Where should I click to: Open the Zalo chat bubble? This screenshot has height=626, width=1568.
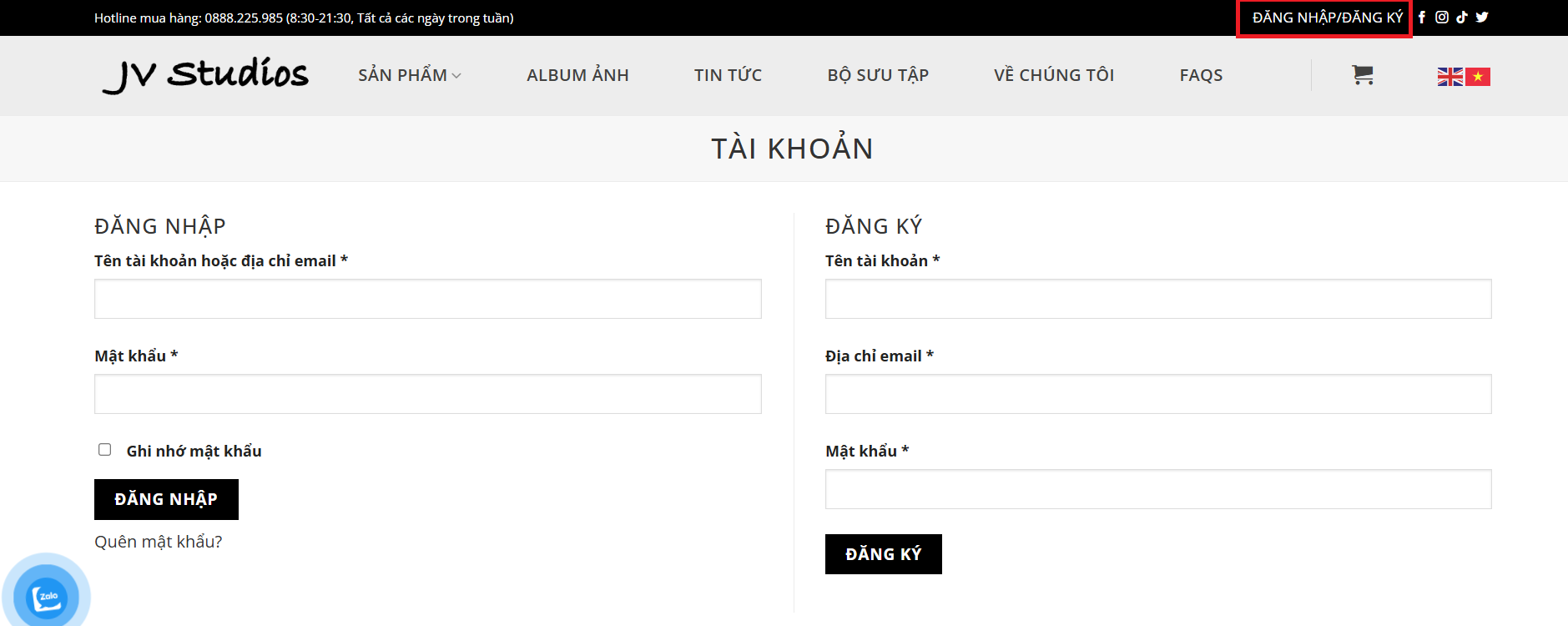click(47, 596)
